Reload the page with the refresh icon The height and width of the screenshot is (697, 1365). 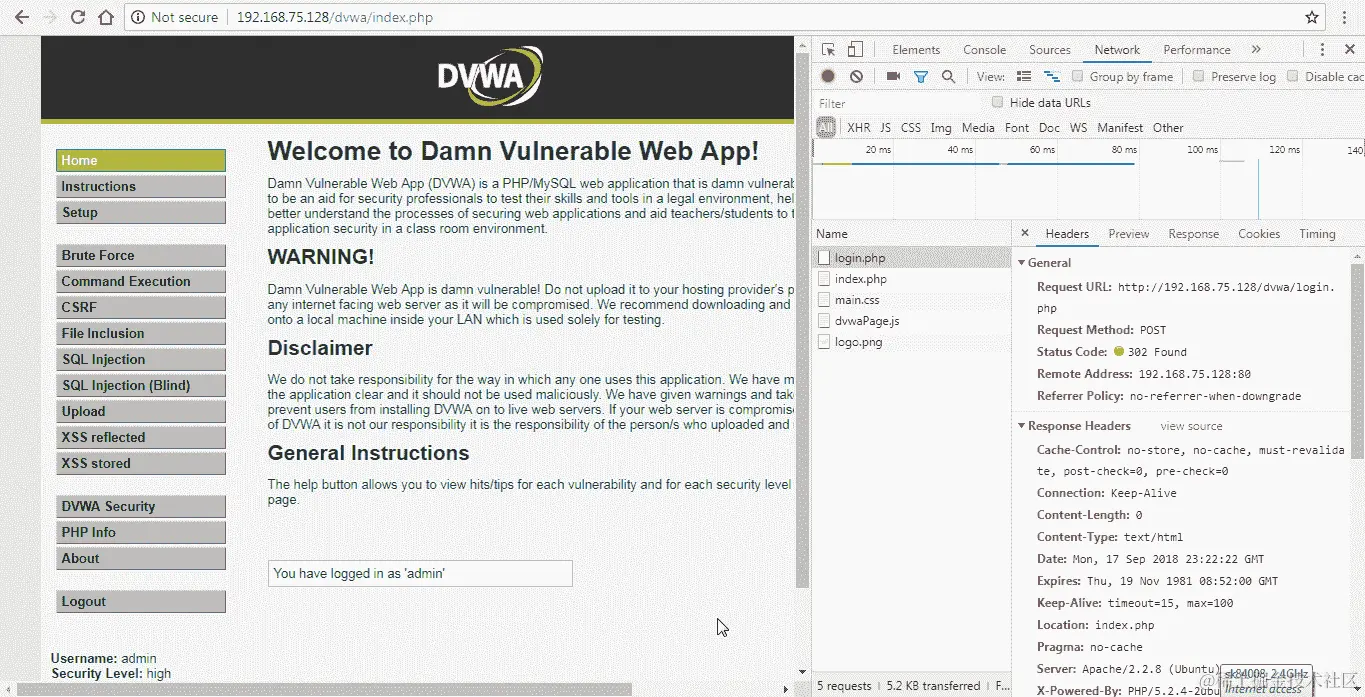pyautogui.click(x=78, y=17)
